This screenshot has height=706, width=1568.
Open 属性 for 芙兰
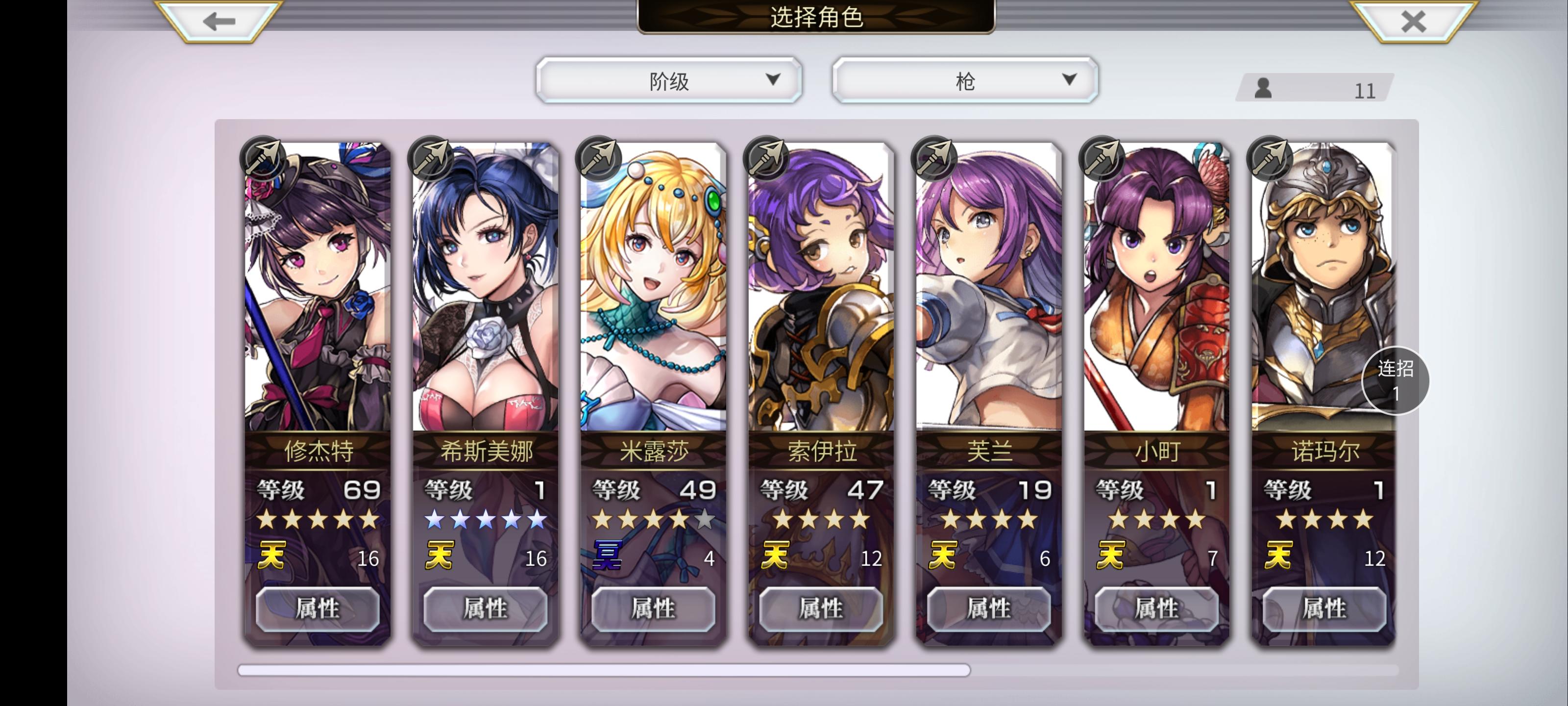pos(988,608)
